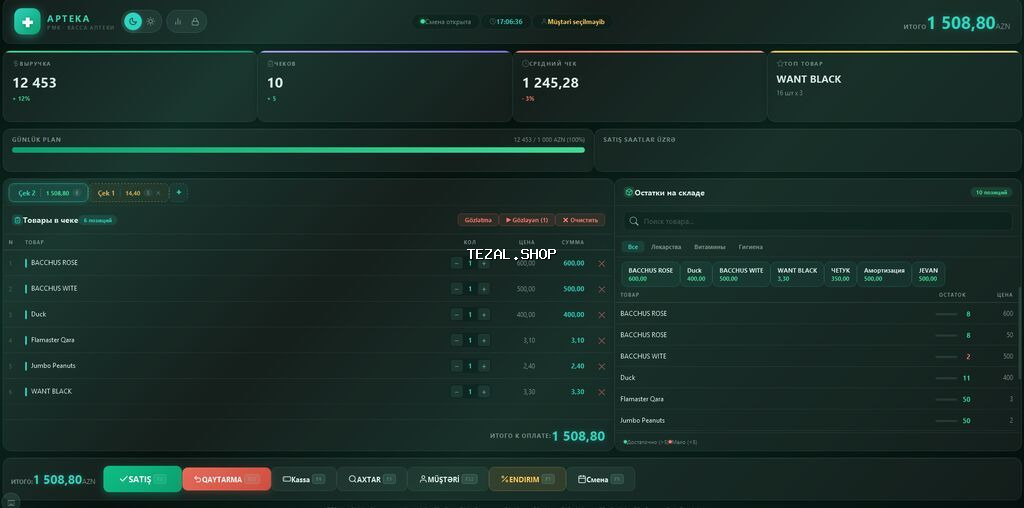Click the stock list vertical scrollbar

click(1018, 333)
